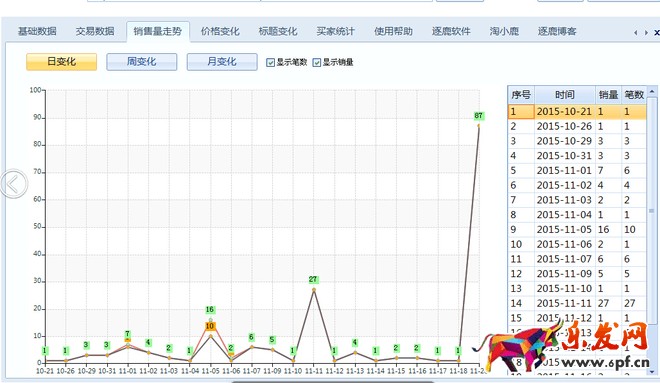Select the 2015-11-12 table row
Screen dimensions: 660x383
tap(577, 318)
